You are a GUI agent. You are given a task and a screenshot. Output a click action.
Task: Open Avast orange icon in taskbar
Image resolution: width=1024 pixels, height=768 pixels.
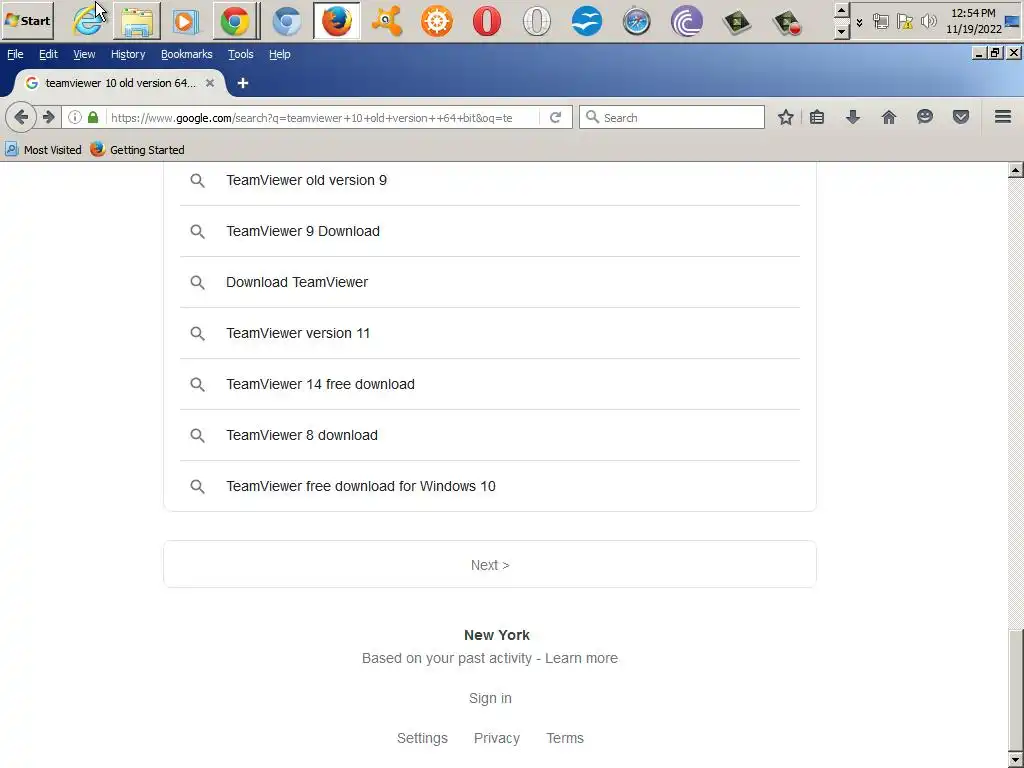coord(387,21)
